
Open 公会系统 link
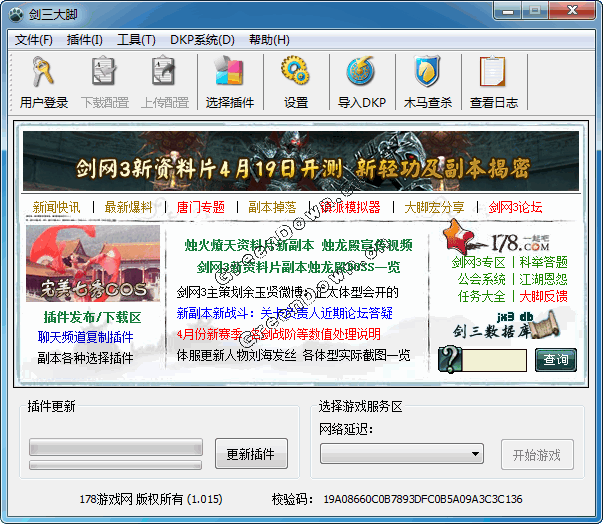(481, 279)
